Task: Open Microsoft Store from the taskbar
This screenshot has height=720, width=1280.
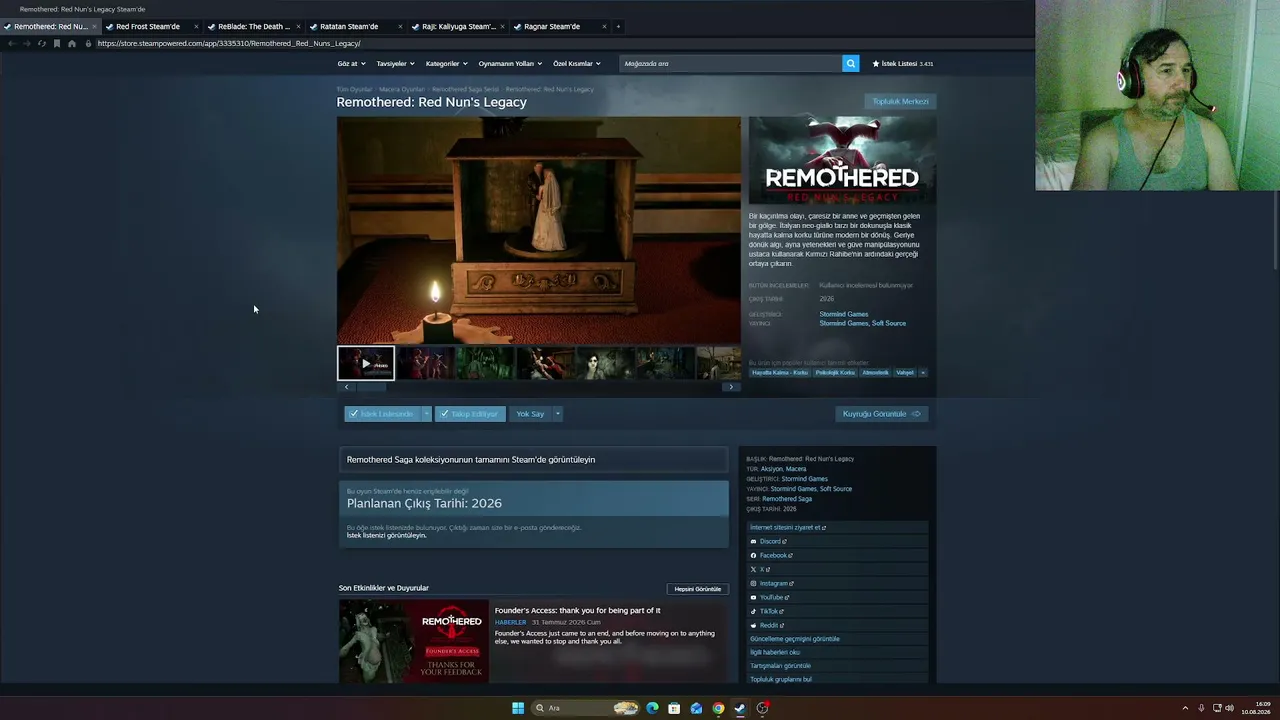Action: pyautogui.click(x=674, y=708)
